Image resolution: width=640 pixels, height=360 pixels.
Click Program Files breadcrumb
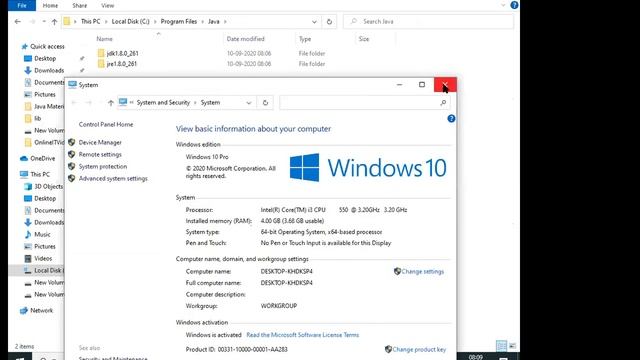point(179,21)
